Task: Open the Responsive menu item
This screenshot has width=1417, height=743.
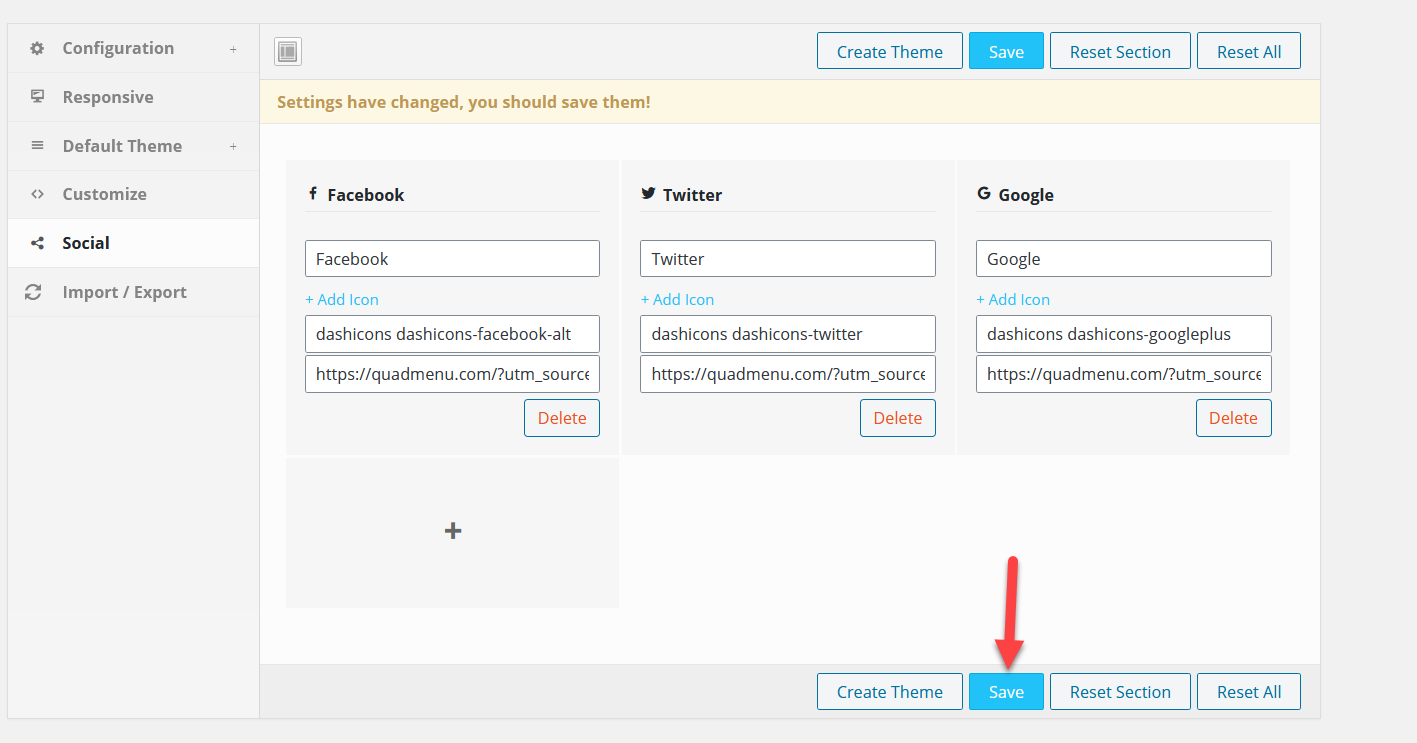Action: coord(133,97)
